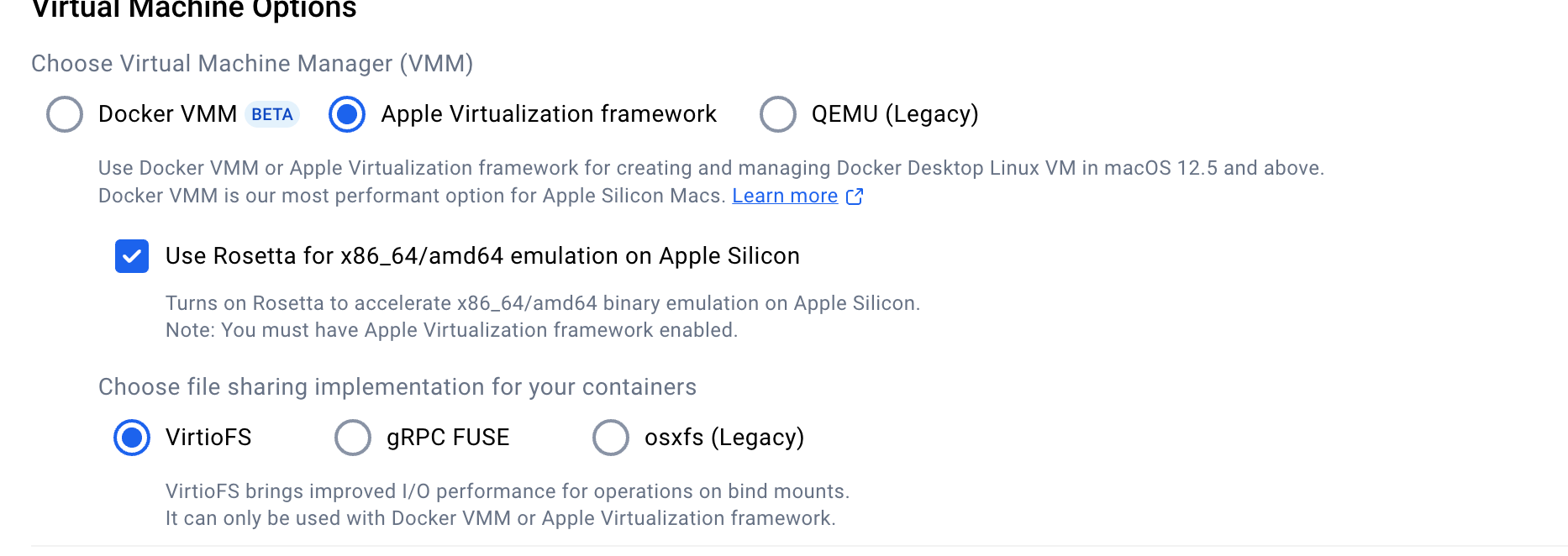Click the Choose file sharing implementation heading
1568x556 pixels.
[397, 387]
